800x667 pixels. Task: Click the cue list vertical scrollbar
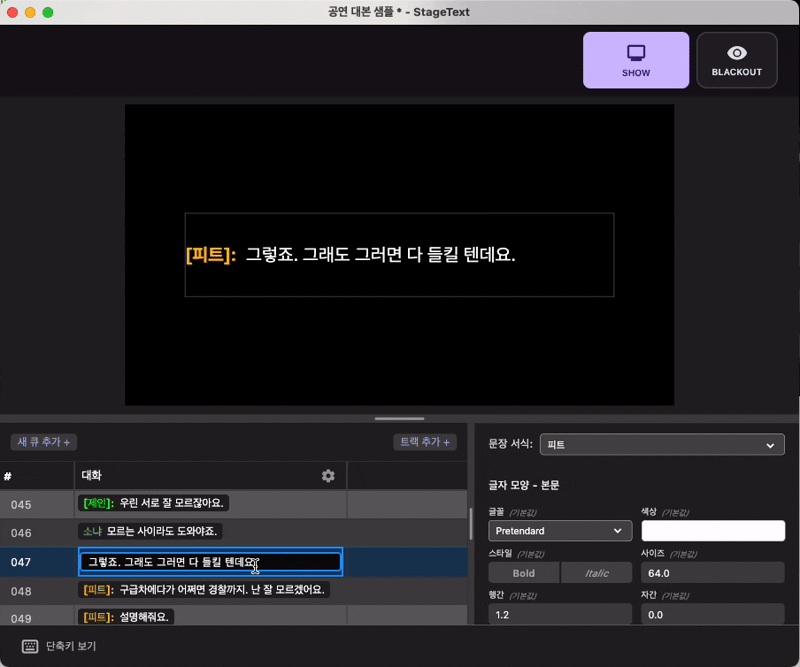tap(470, 522)
